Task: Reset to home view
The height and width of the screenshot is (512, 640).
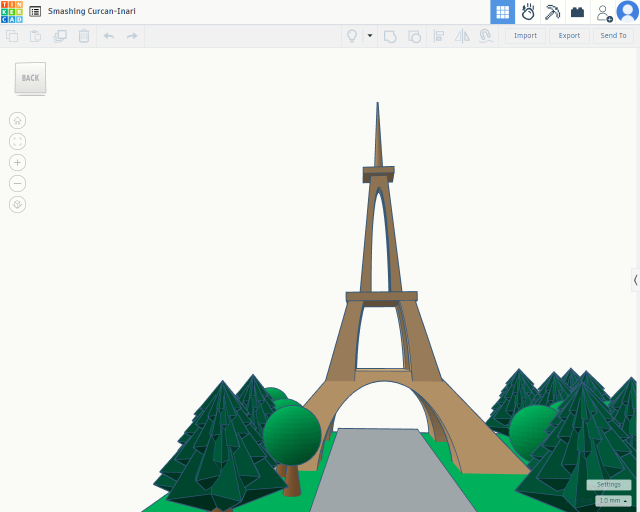Action: [x=18, y=120]
